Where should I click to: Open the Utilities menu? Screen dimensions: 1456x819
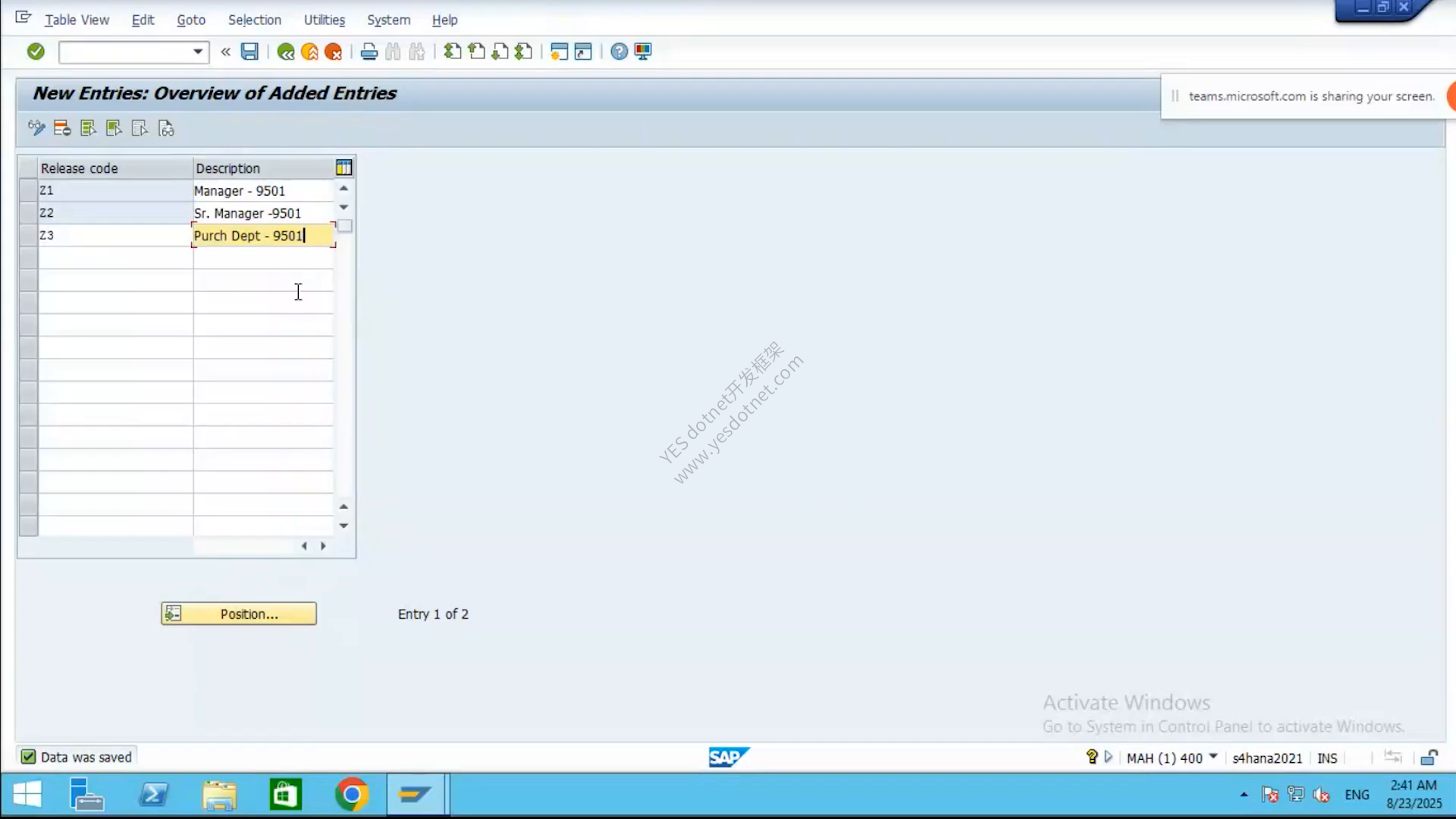[325, 20]
